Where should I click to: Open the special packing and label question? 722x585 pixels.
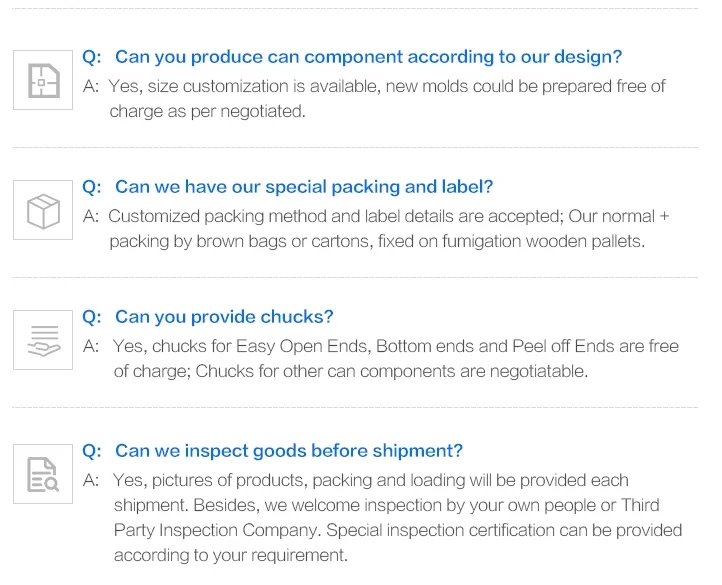tap(304, 187)
